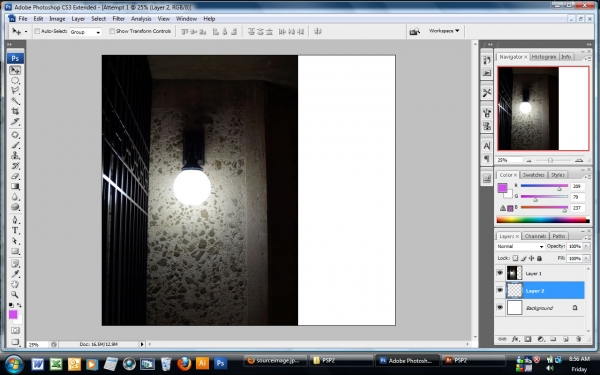600x375 pixels.
Task: Toggle lock position for layer
Action: [532, 258]
